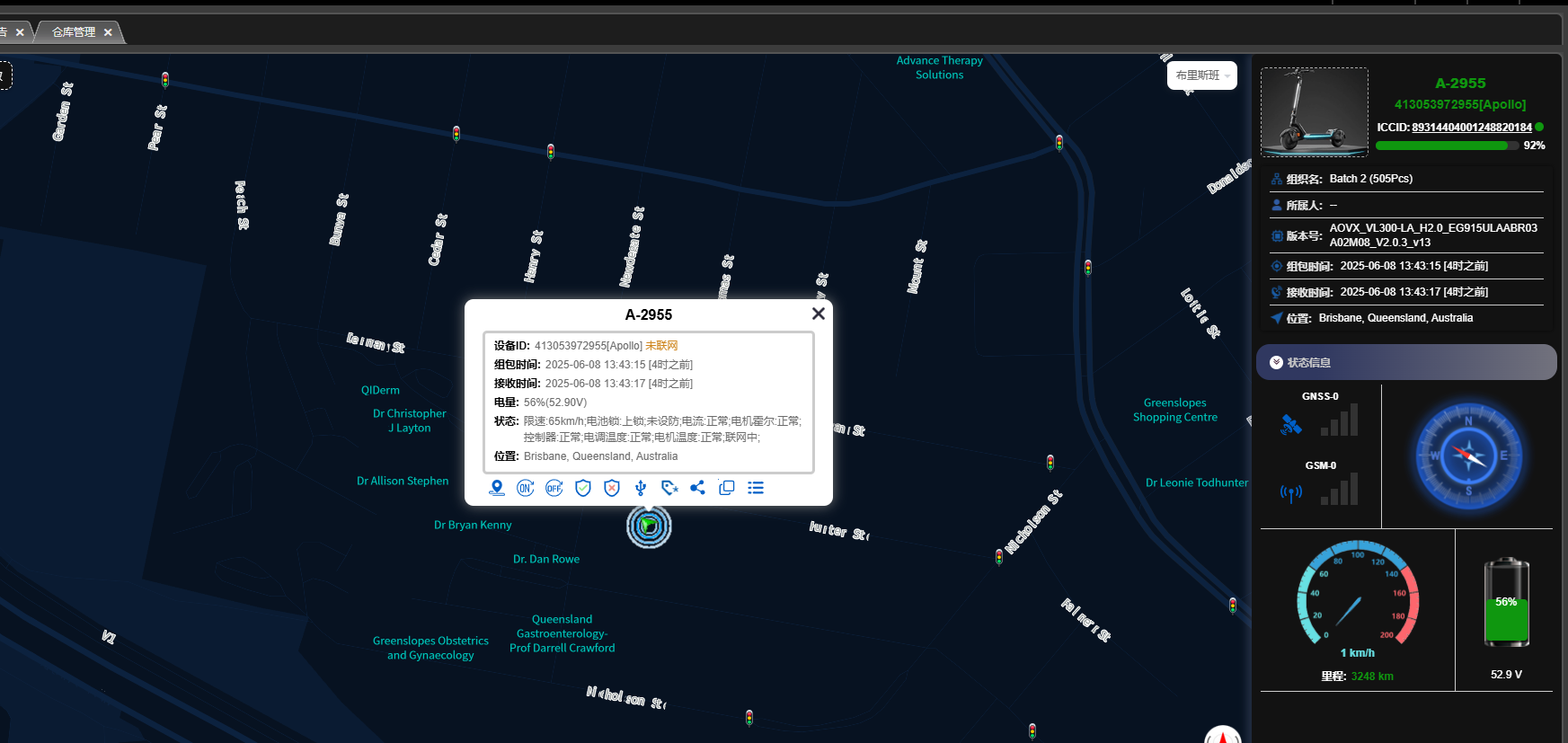Click the share icon in A-2955 popup
The image size is (1568, 743).
(x=697, y=488)
